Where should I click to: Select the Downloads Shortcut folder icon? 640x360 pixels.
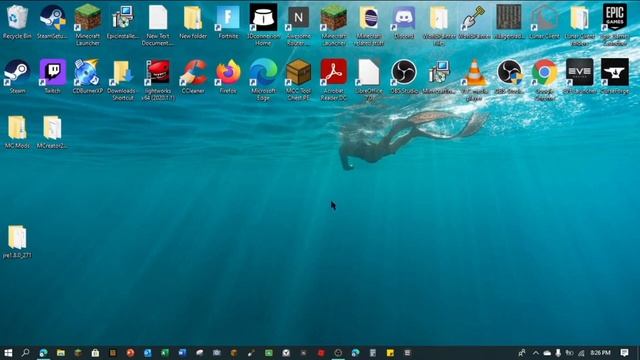point(122,73)
